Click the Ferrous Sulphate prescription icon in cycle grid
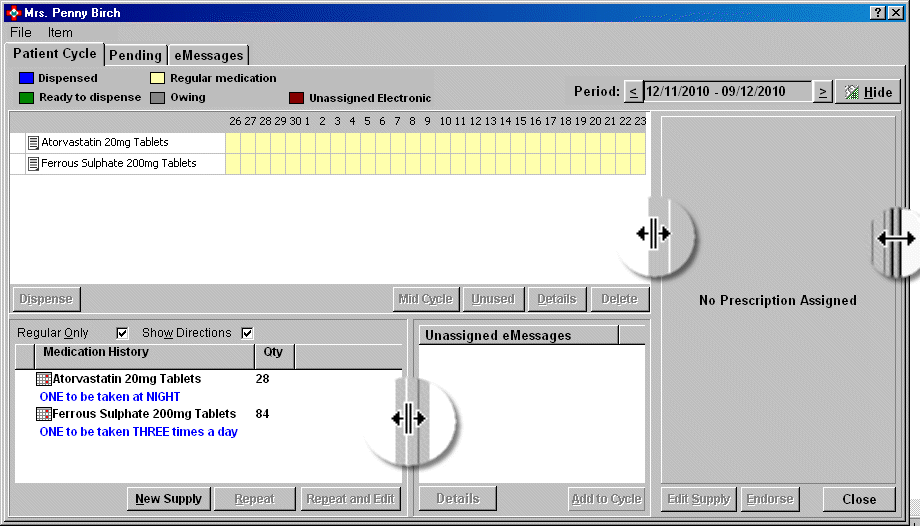 click(x=34, y=163)
